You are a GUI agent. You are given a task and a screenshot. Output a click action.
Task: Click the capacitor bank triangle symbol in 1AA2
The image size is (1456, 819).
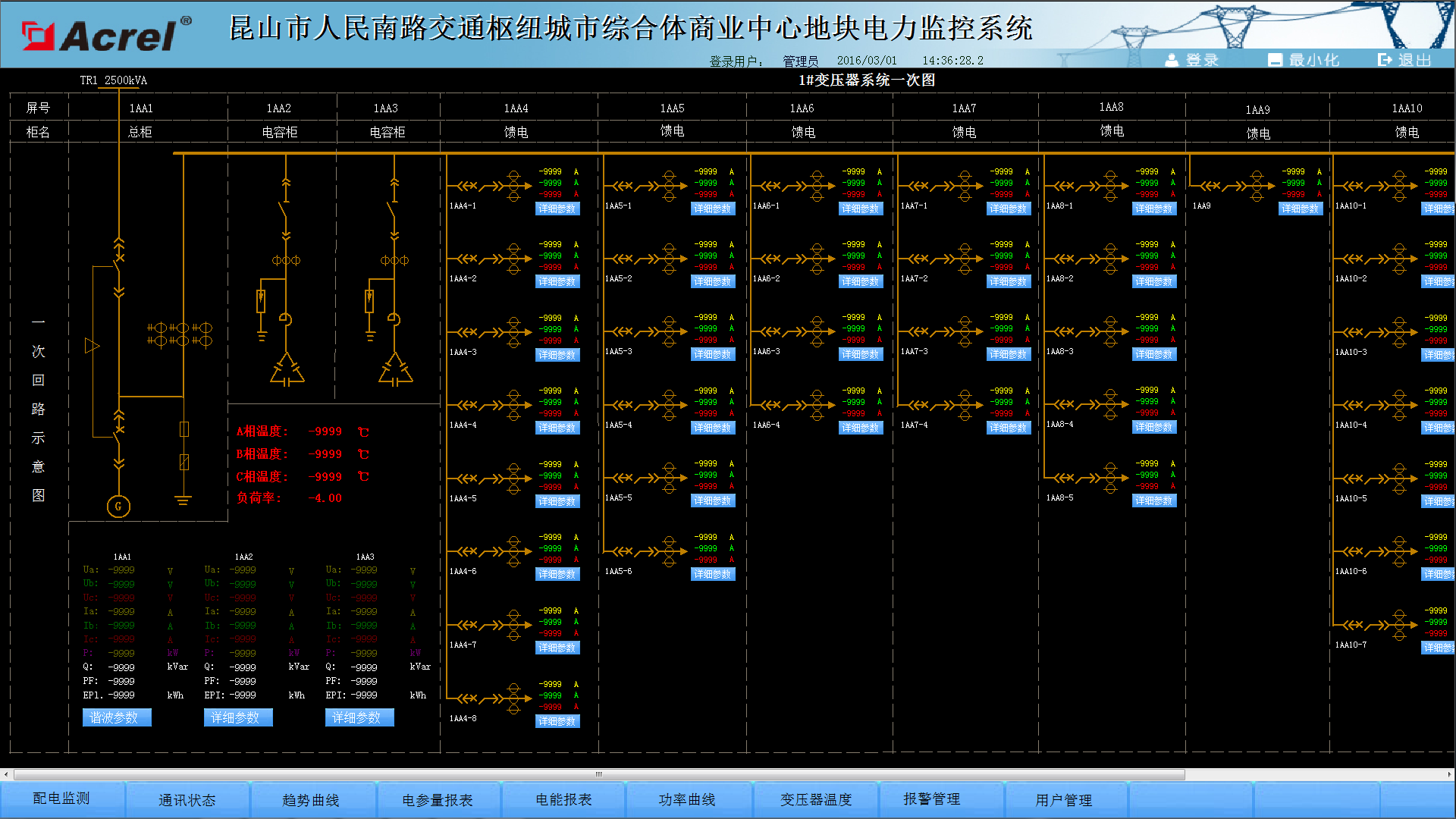tap(287, 369)
